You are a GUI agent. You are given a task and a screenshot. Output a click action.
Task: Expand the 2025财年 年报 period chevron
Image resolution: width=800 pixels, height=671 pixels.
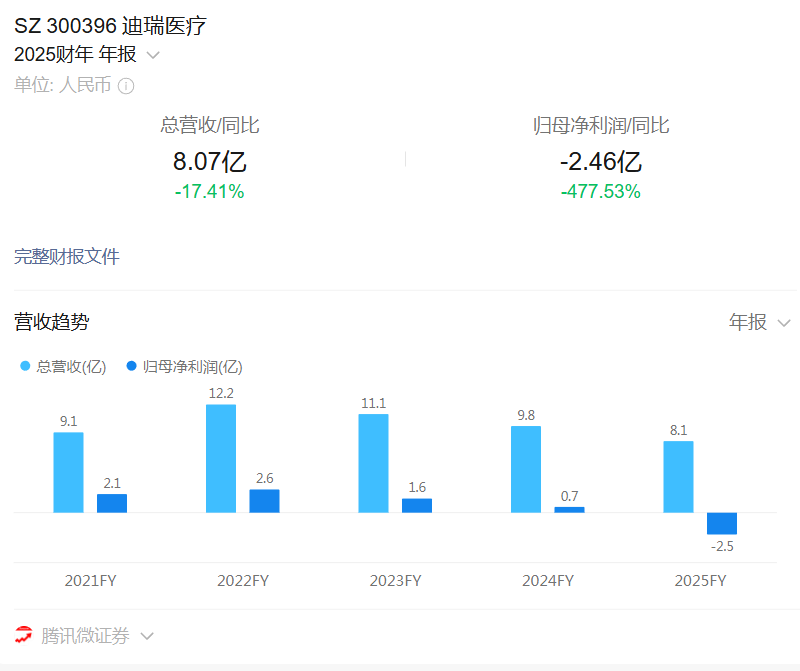click(153, 55)
